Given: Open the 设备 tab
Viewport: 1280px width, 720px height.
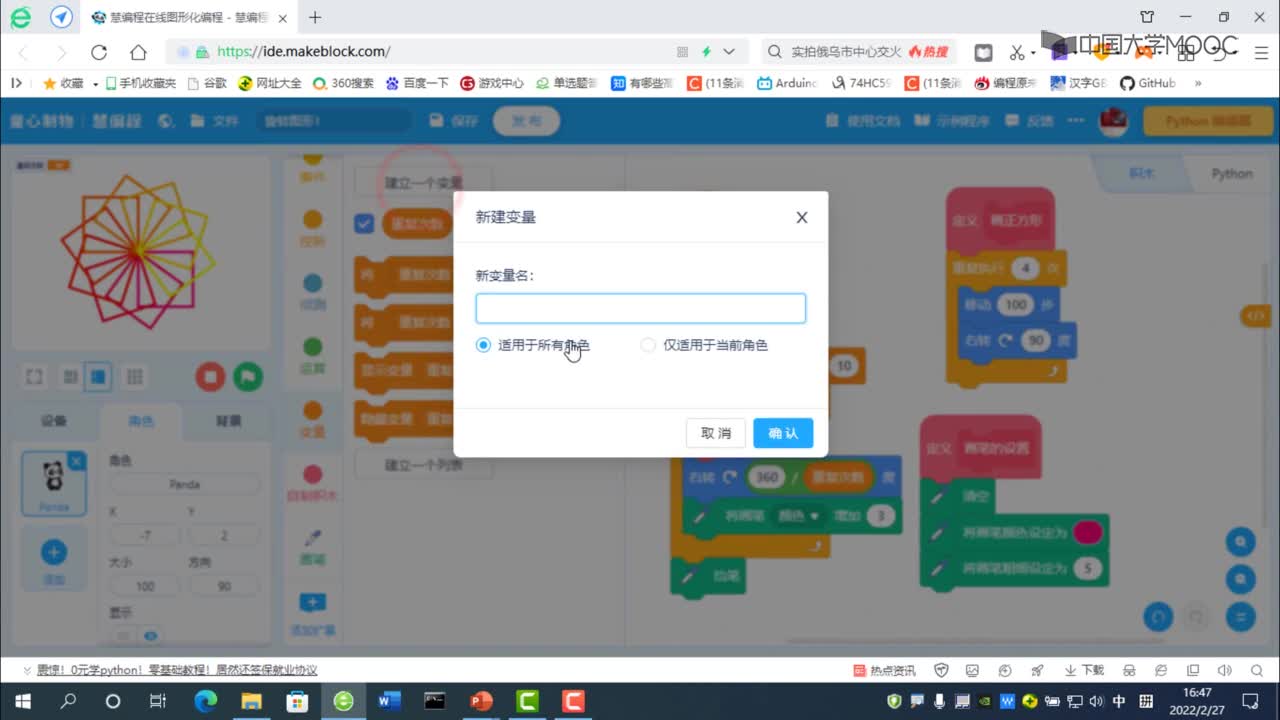Looking at the screenshot, I should point(54,421).
